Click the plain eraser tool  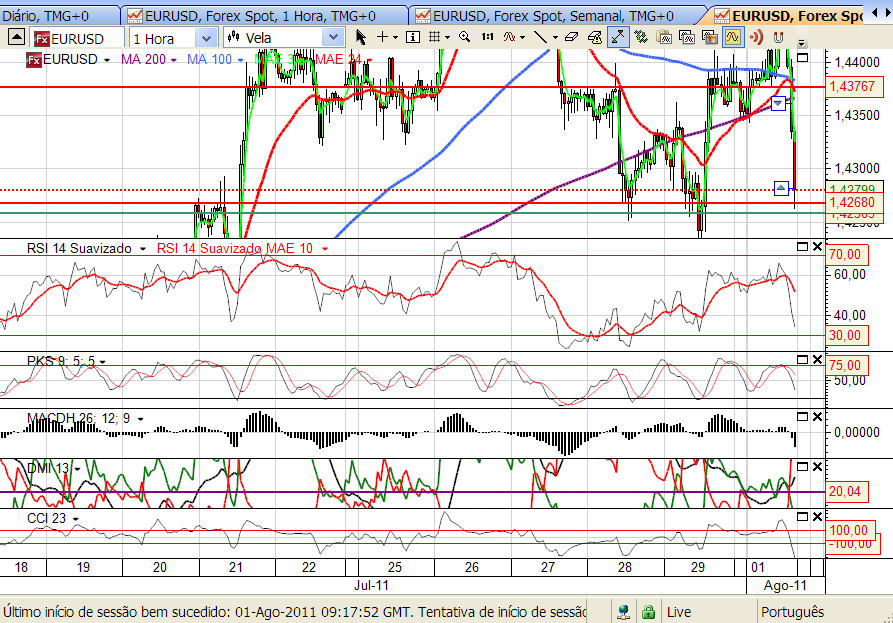[571, 38]
